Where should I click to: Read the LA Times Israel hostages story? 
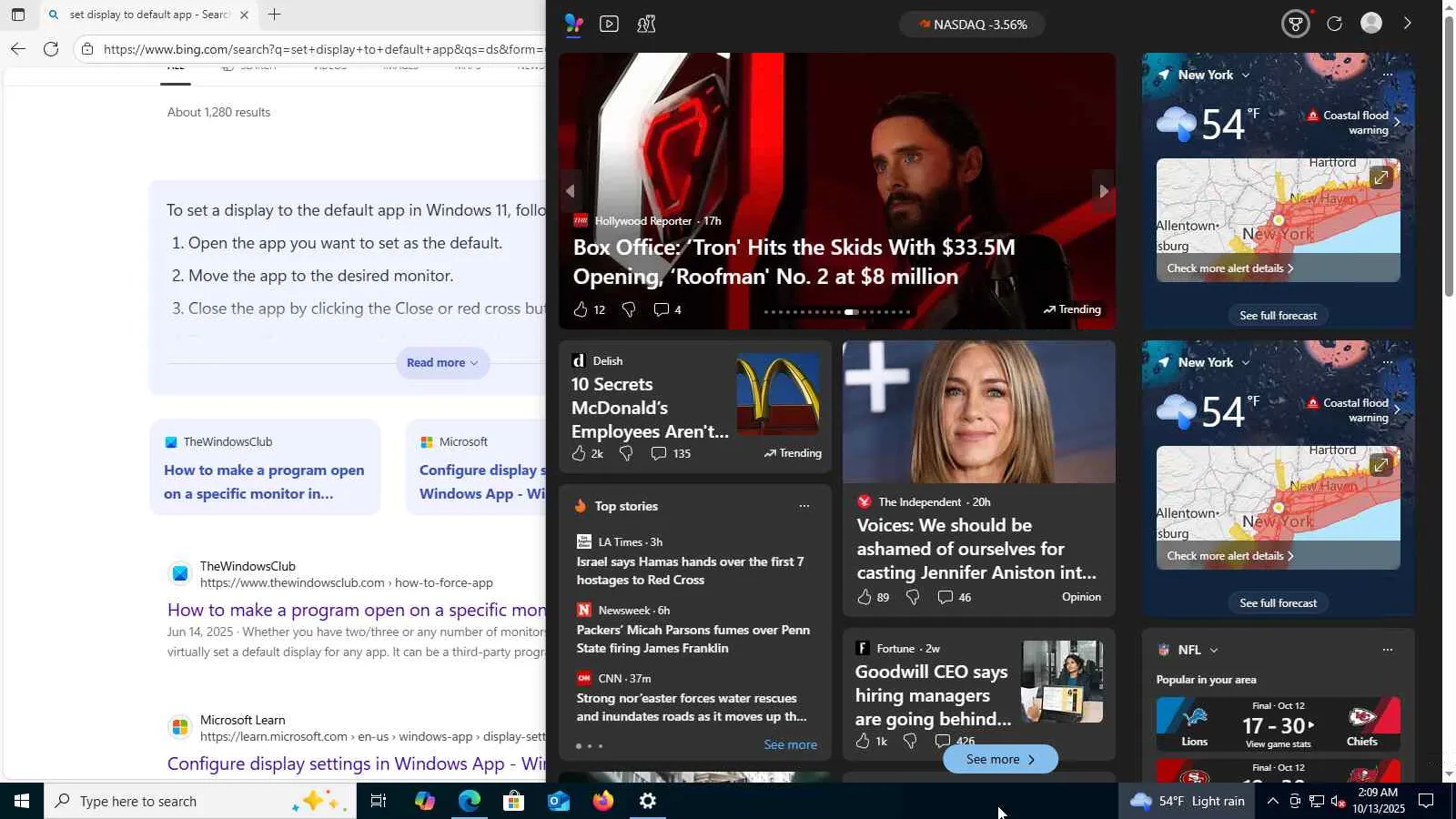[690, 571]
